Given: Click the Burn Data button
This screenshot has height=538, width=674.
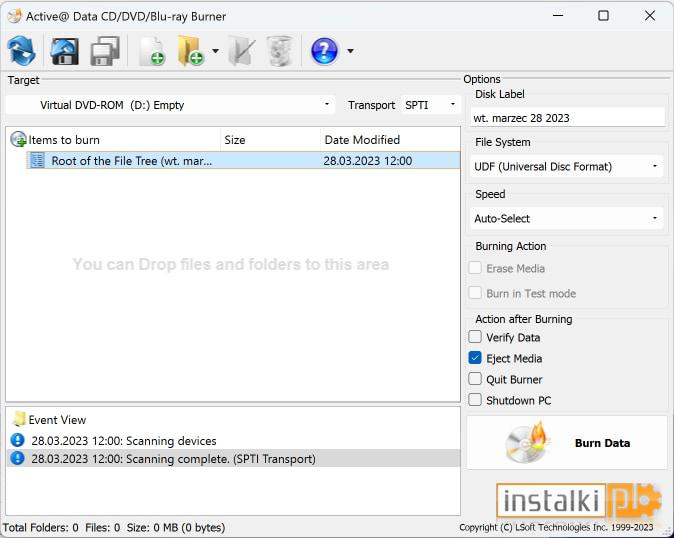Looking at the screenshot, I should coord(567,443).
